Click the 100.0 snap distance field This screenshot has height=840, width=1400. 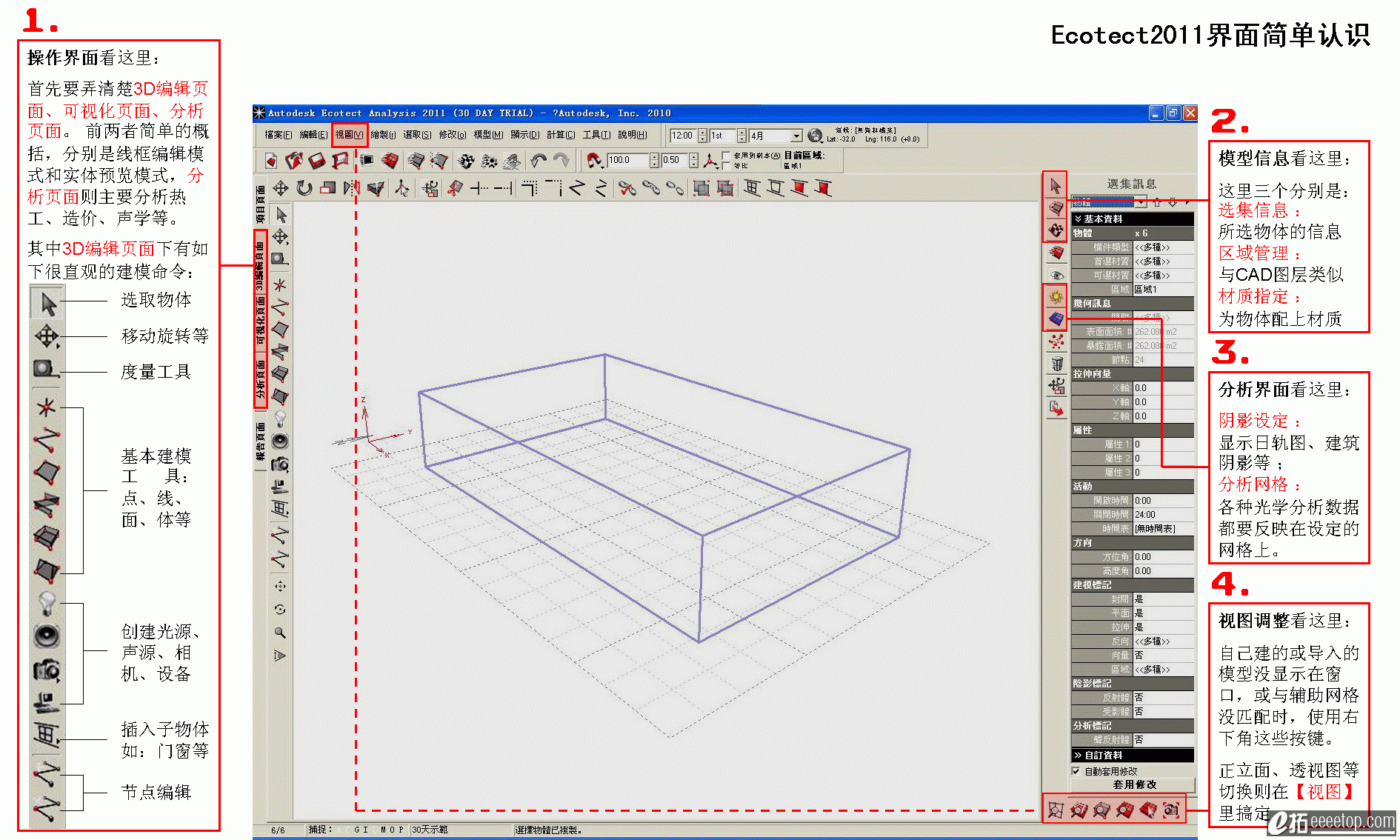coord(628,160)
